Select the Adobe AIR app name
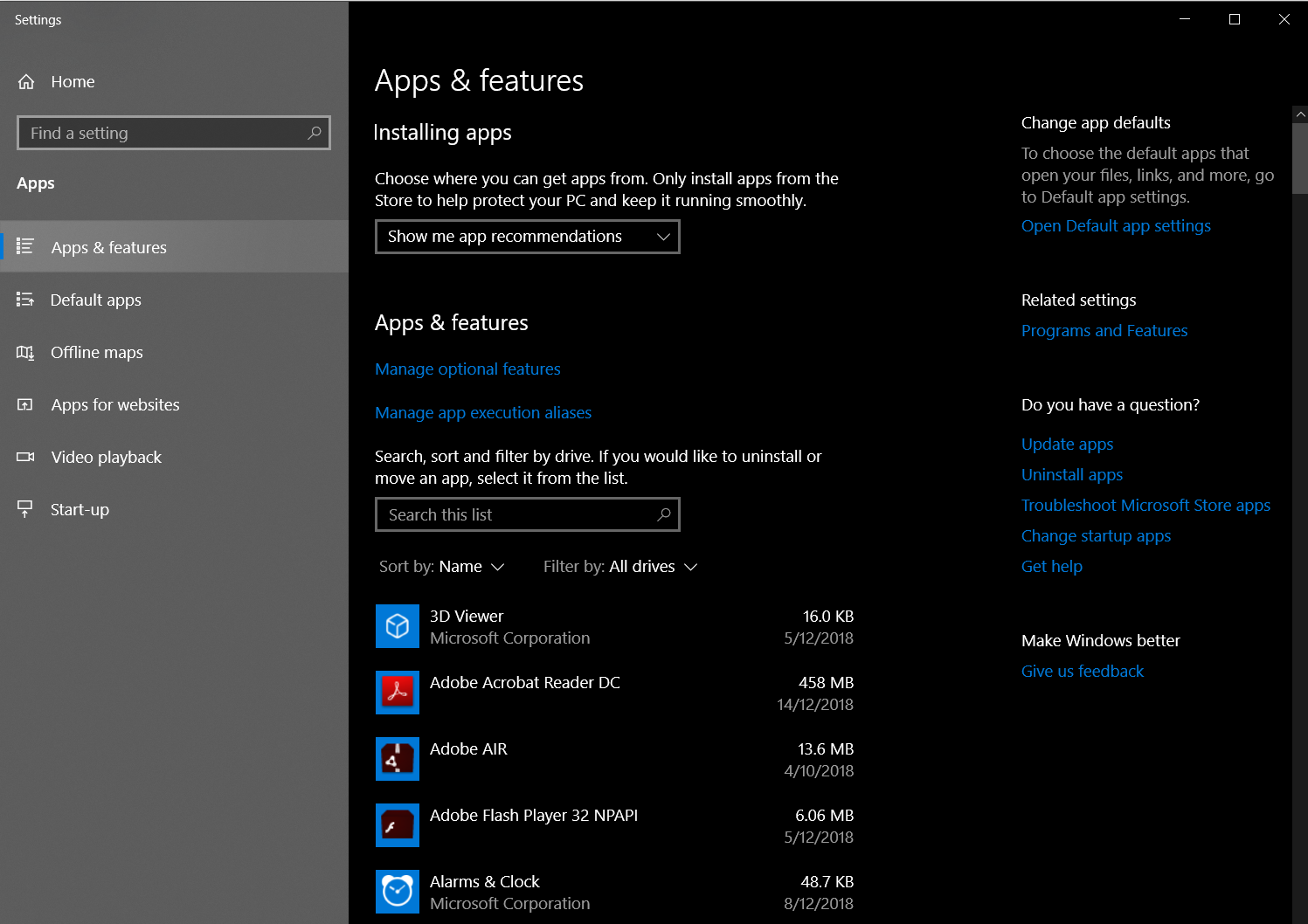The height and width of the screenshot is (924, 1308). click(468, 749)
